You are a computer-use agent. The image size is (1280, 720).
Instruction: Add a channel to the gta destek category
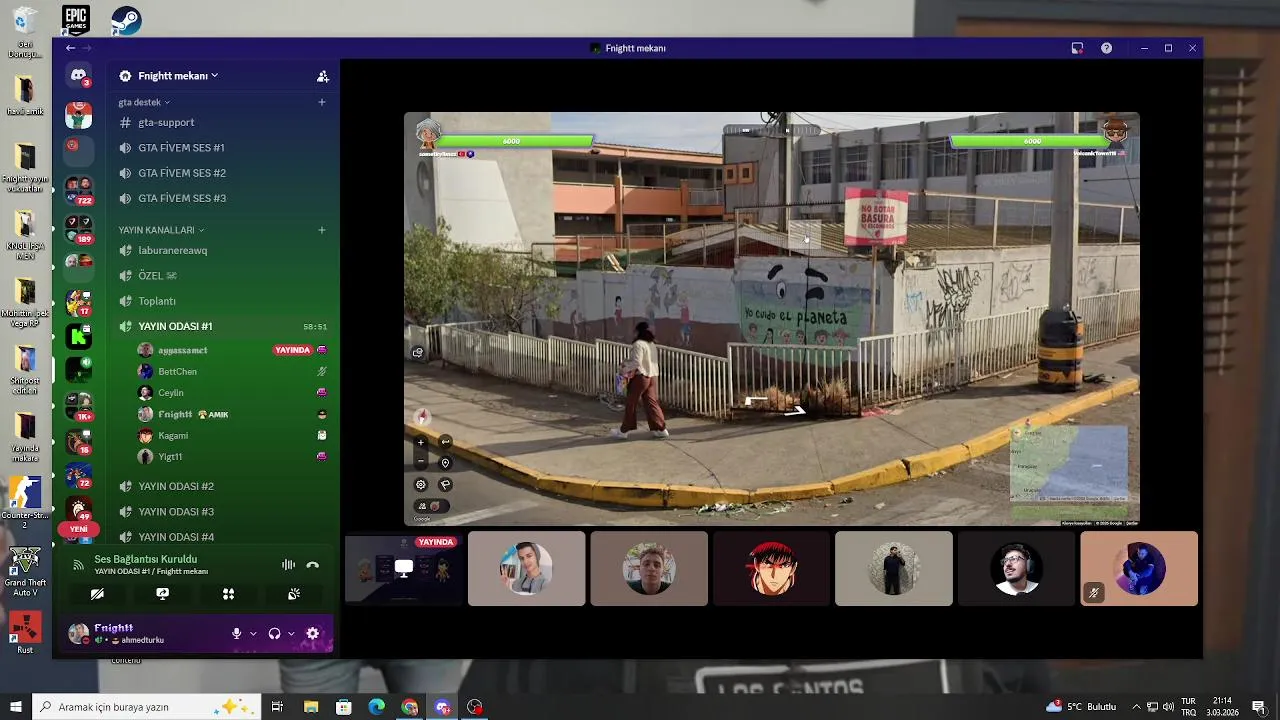click(322, 102)
